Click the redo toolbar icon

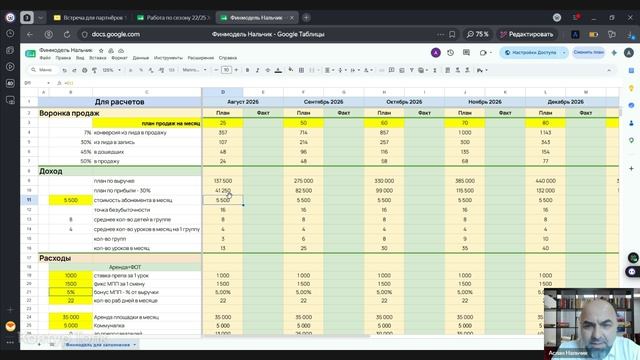74,70
